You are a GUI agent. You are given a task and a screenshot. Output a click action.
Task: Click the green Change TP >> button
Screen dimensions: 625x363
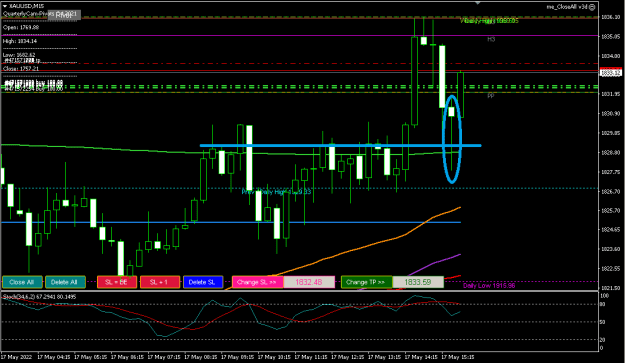tap(367, 282)
